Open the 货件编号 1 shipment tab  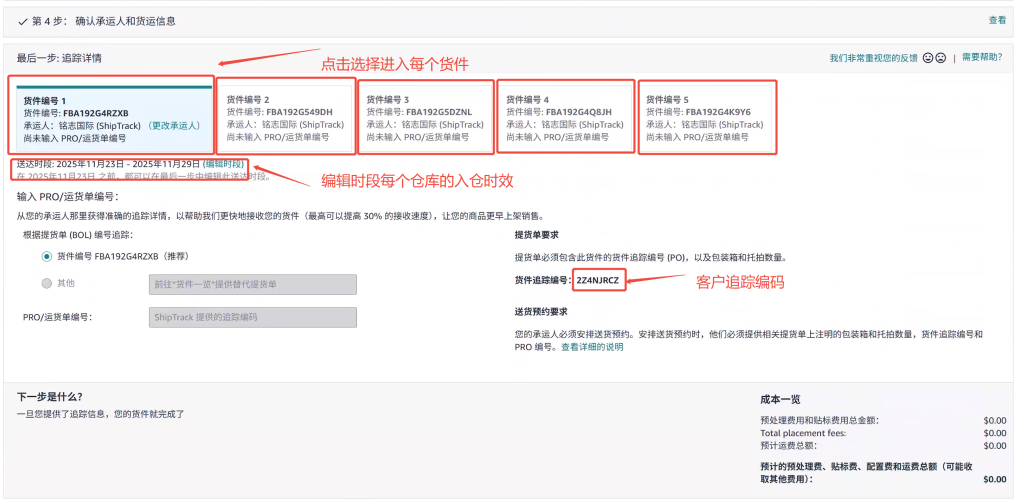[x=114, y=117]
